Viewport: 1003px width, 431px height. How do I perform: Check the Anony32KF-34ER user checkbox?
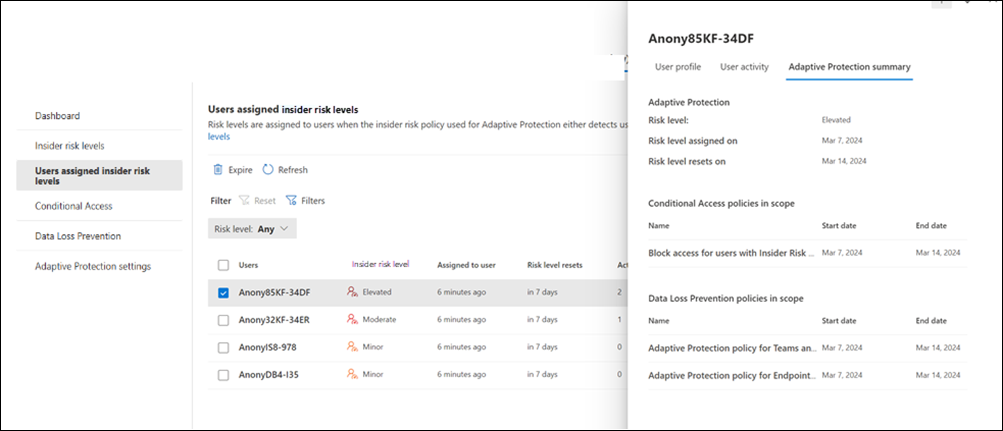[223, 320]
